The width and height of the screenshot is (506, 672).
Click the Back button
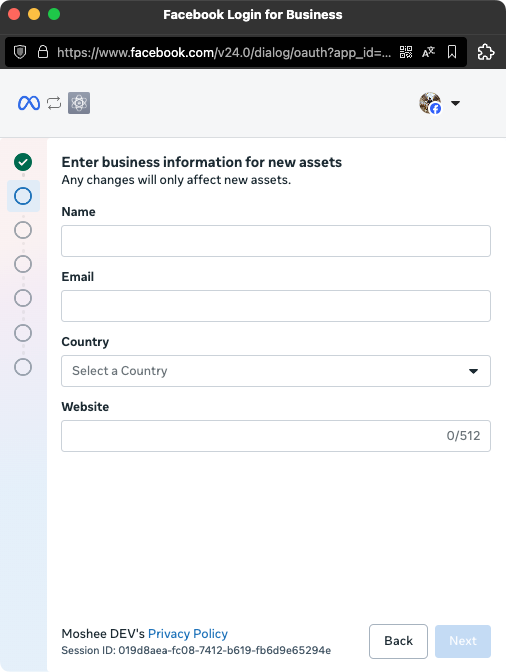coord(398,641)
